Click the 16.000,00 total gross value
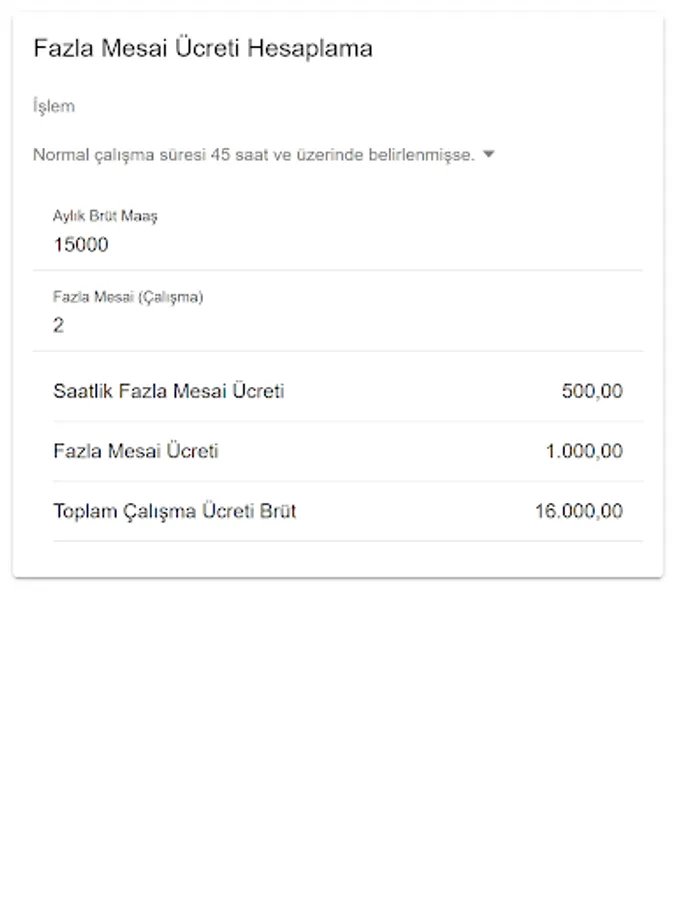Viewport: 675px width, 900px height. (578, 511)
